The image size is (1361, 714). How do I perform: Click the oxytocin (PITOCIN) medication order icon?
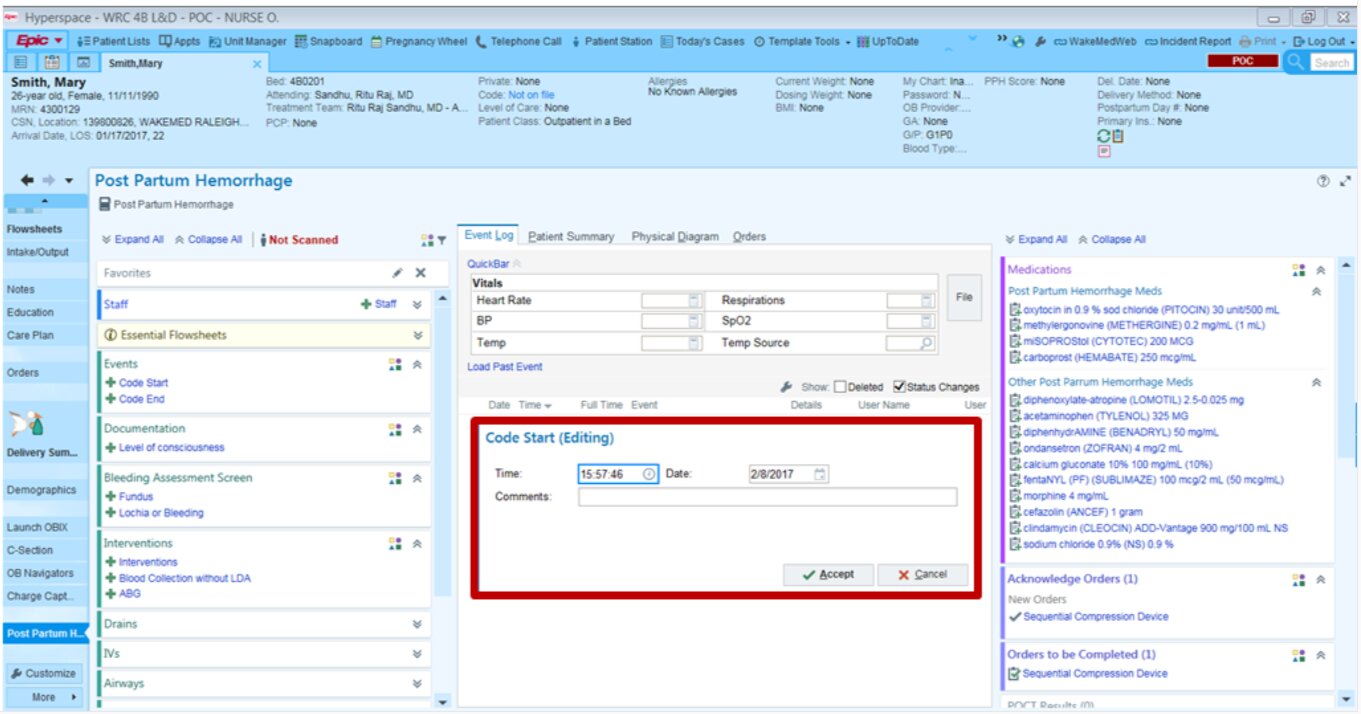(x=1015, y=310)
